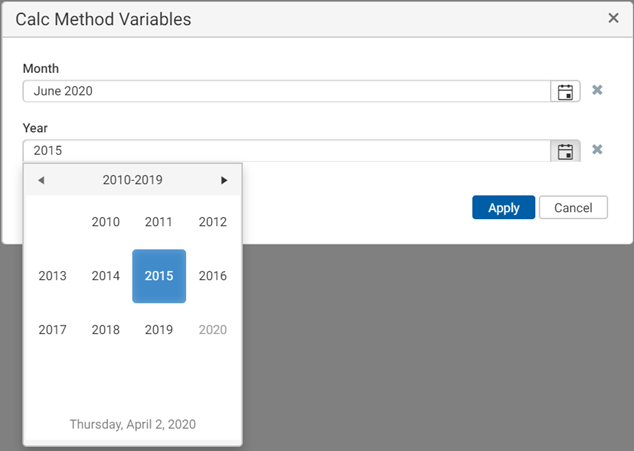Clear the Year field value

coord(597,150)
